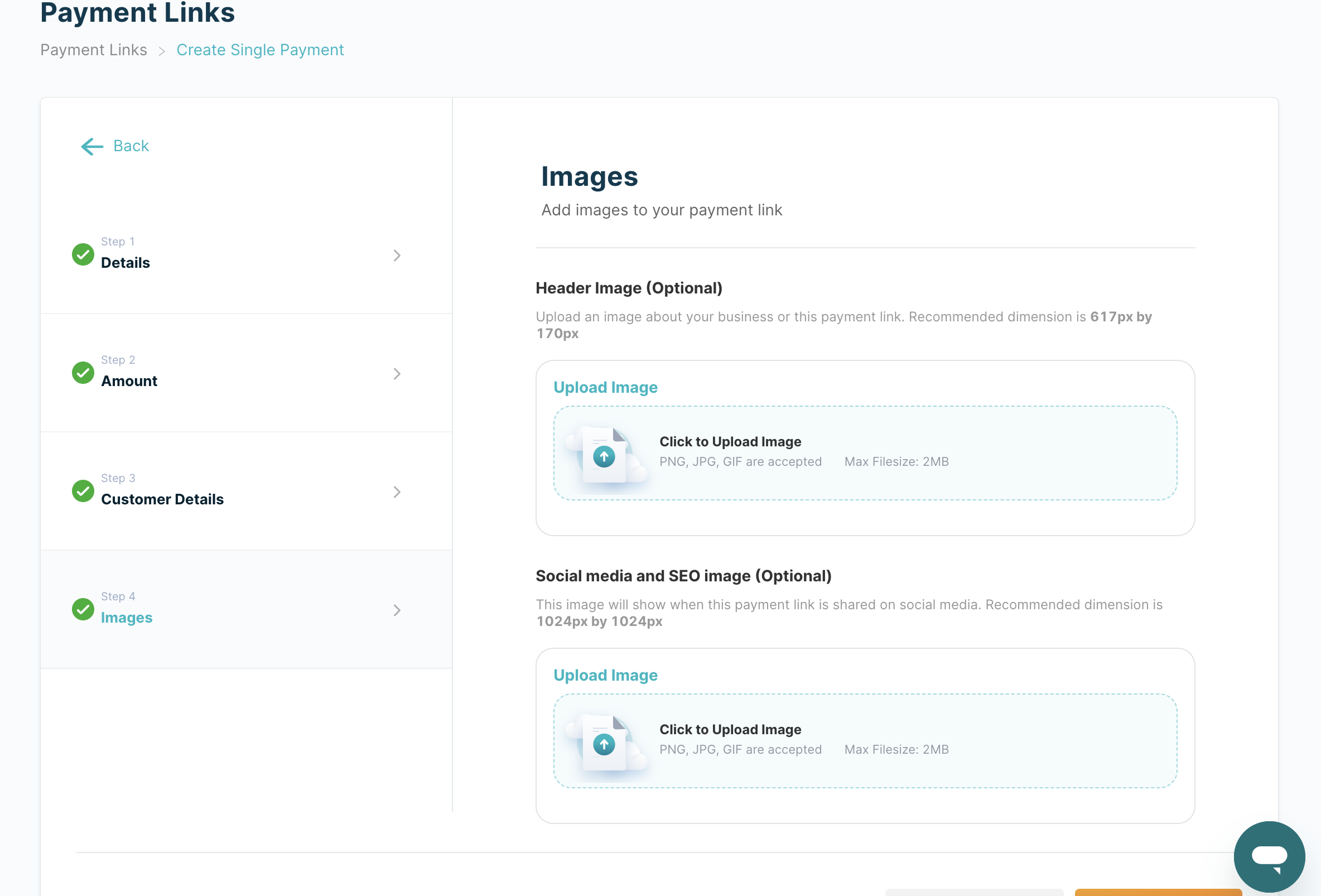Click the Step 4 Images chevron
This screenshot has width=1321, height=896.
tap(397, 610)
